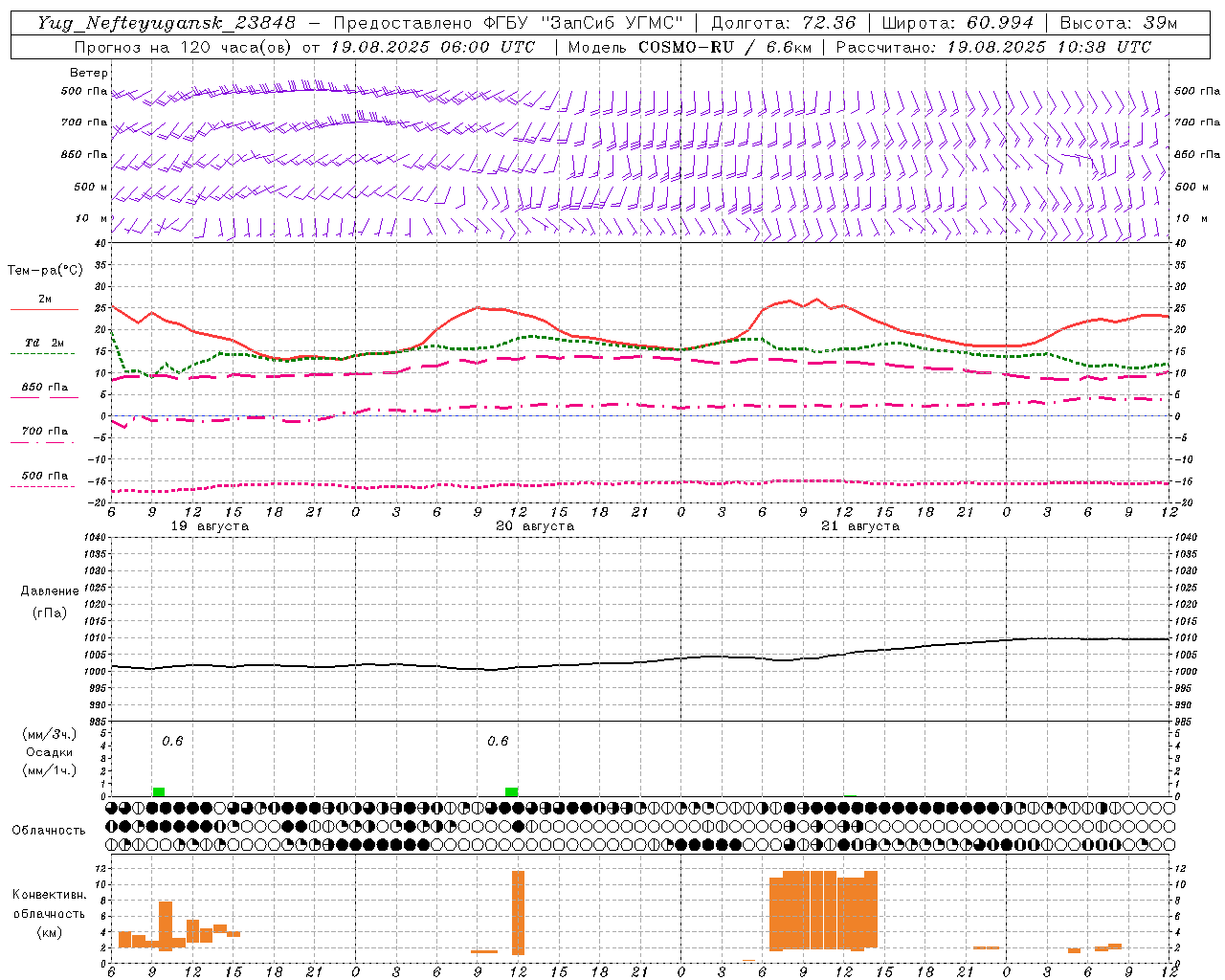
Task: Select the Высота: 39м header value
Action: click(x=1119, y=23)
